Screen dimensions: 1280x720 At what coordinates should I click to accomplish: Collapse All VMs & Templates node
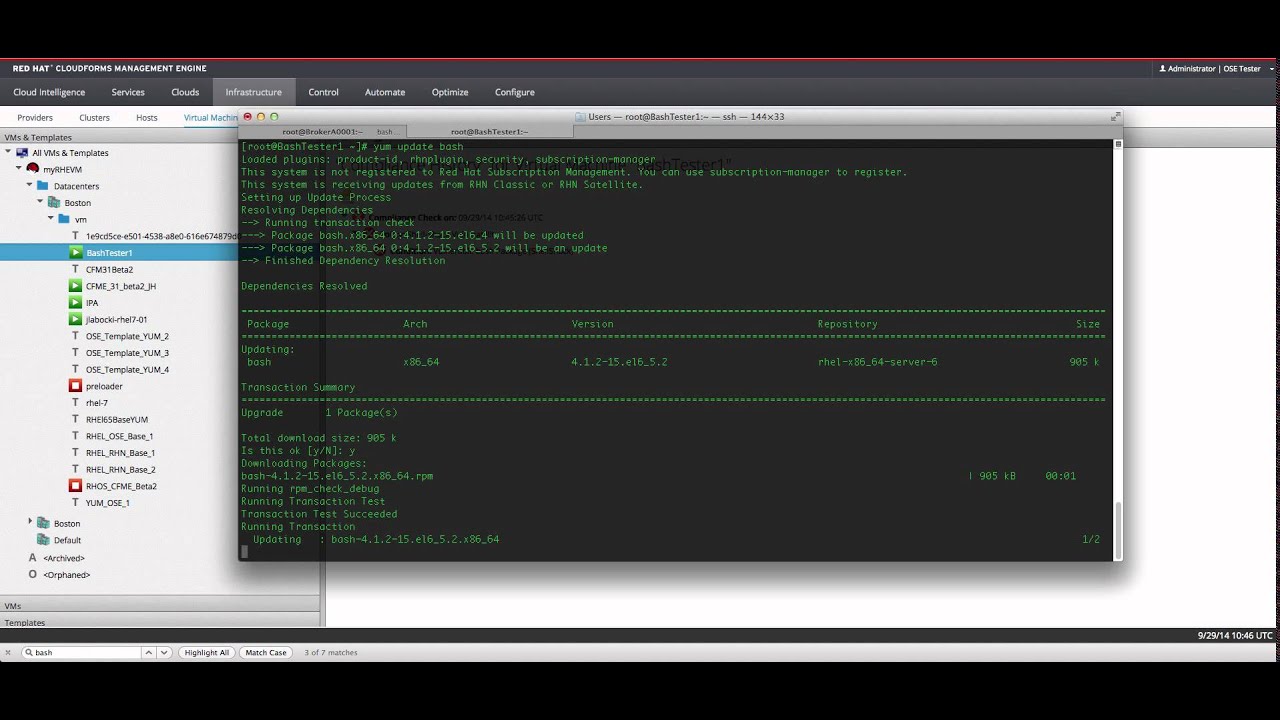tap(8, 152)
